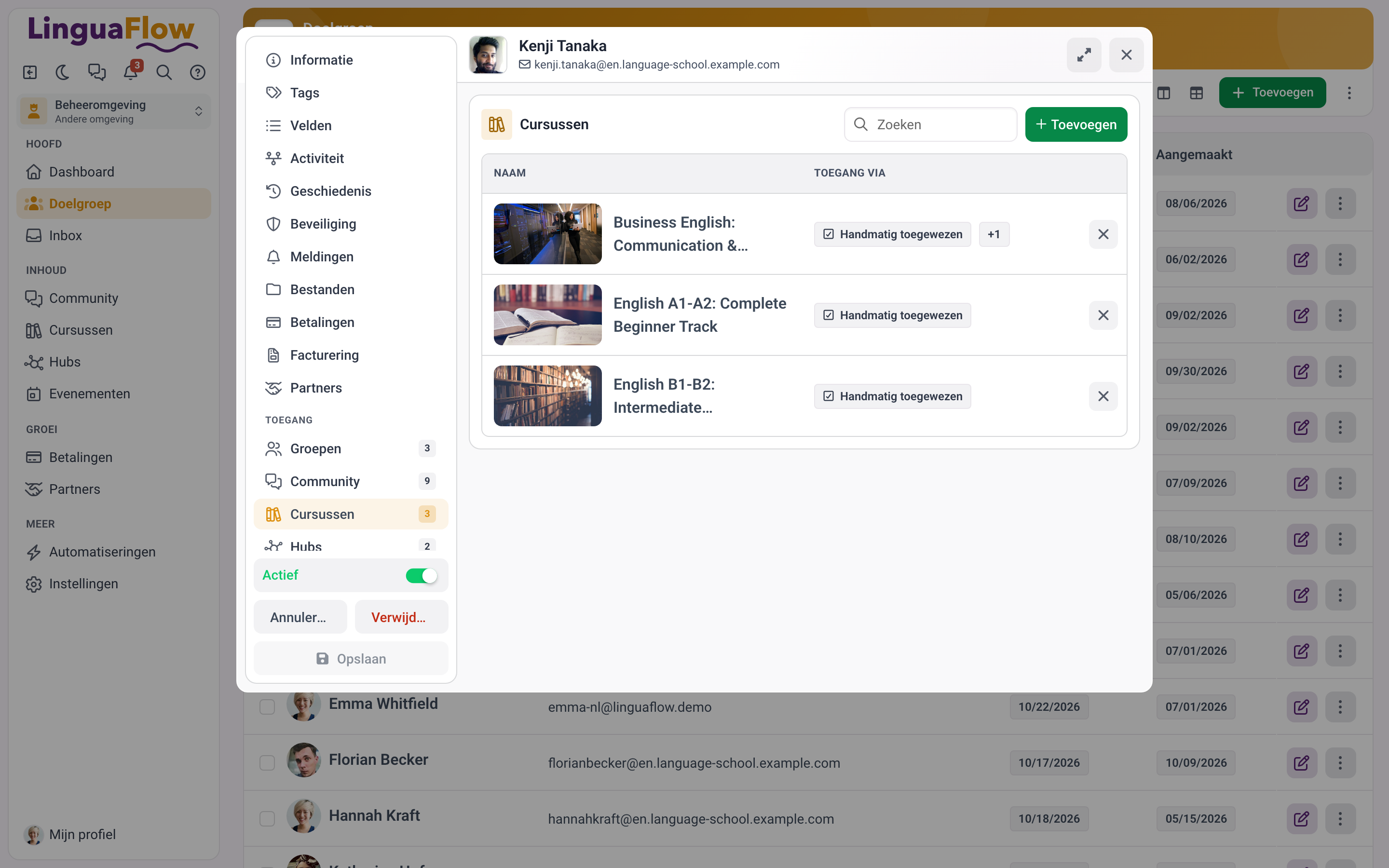The height and width of the screenshot is (868, 1389).
Task: Click the Annuleren button
Action: click(x=300, y=617)
